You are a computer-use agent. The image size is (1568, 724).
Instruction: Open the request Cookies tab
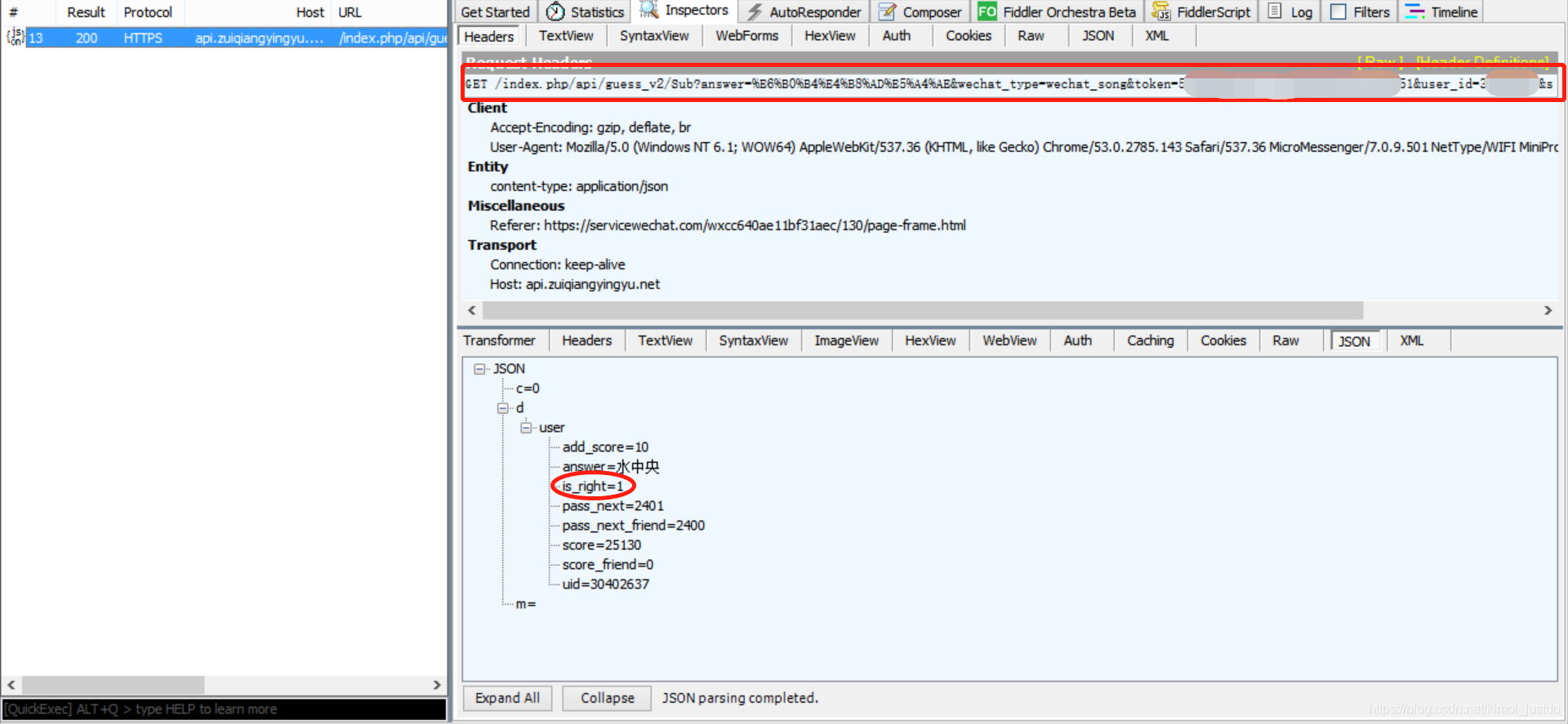tap(969, 36)
